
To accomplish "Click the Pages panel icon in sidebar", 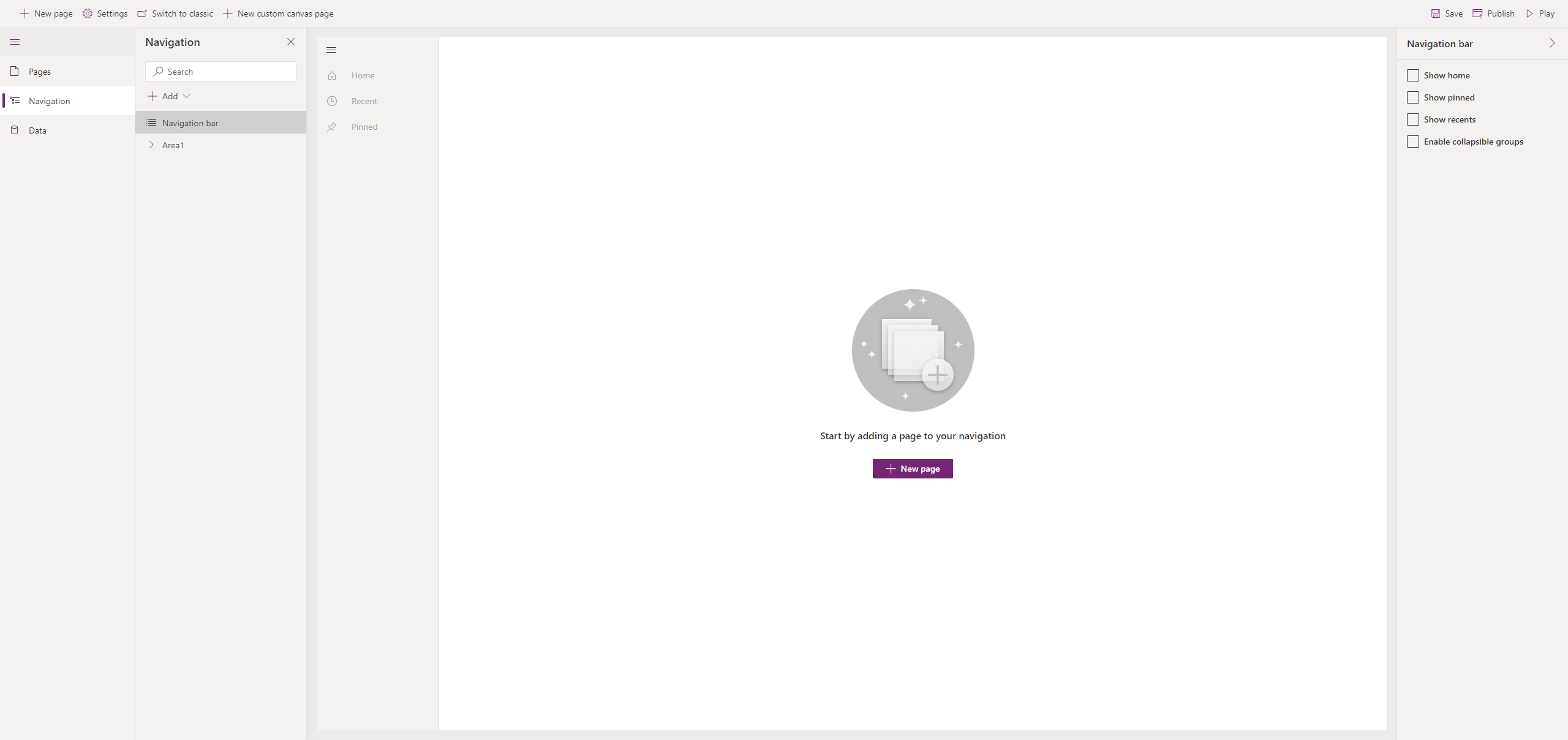I will click(15, 71).
